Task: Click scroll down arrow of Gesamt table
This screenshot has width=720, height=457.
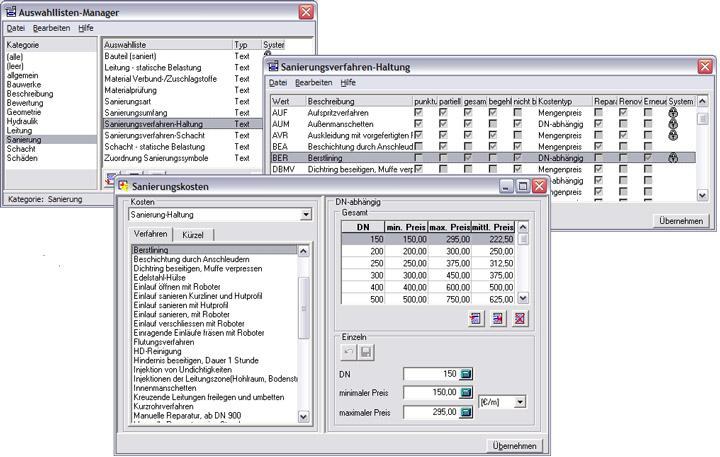Action: click(x=523, y=297)
